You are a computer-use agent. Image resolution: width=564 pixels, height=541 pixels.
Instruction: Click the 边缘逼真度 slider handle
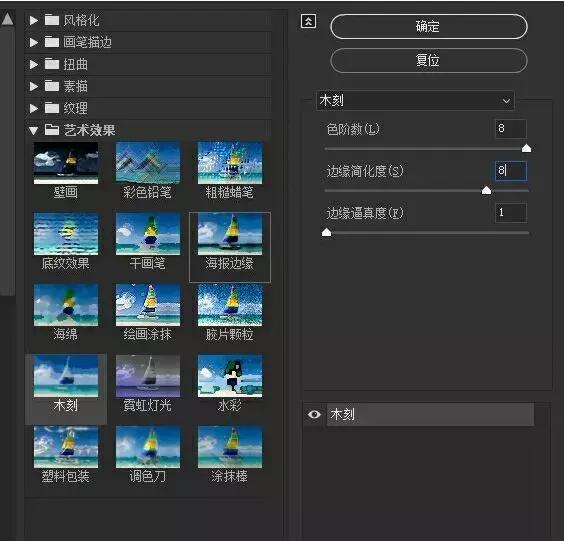click(326, 232)
